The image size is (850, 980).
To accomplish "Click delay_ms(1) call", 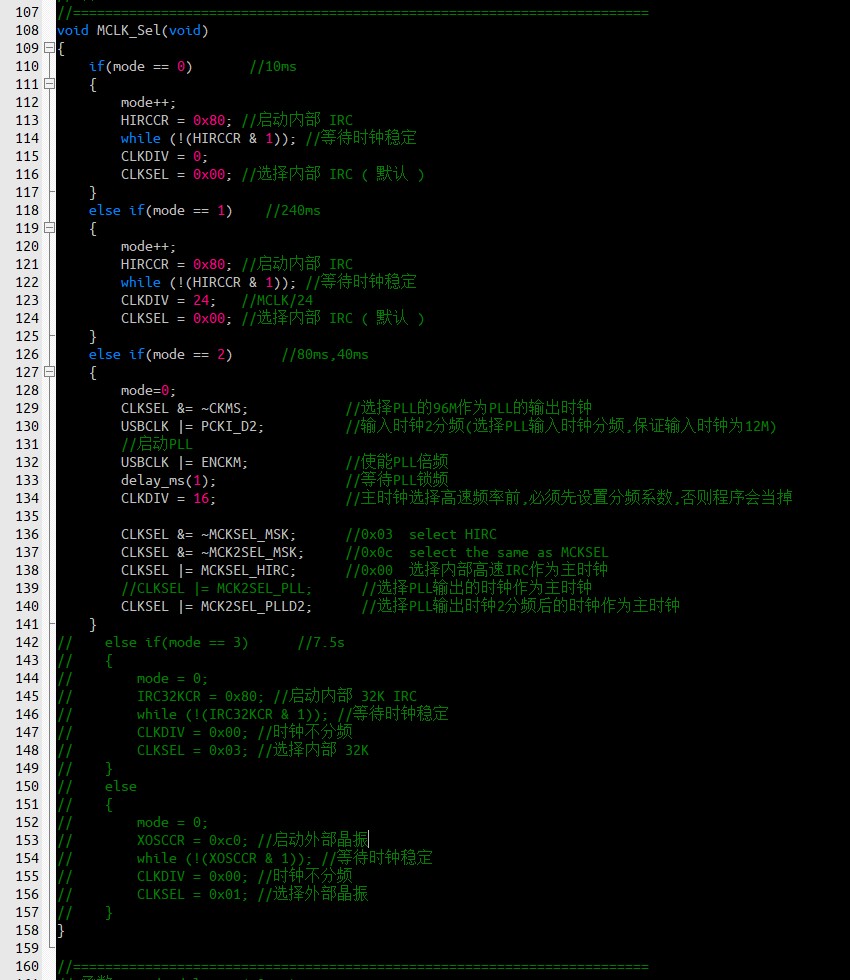I will coord(168,481).
